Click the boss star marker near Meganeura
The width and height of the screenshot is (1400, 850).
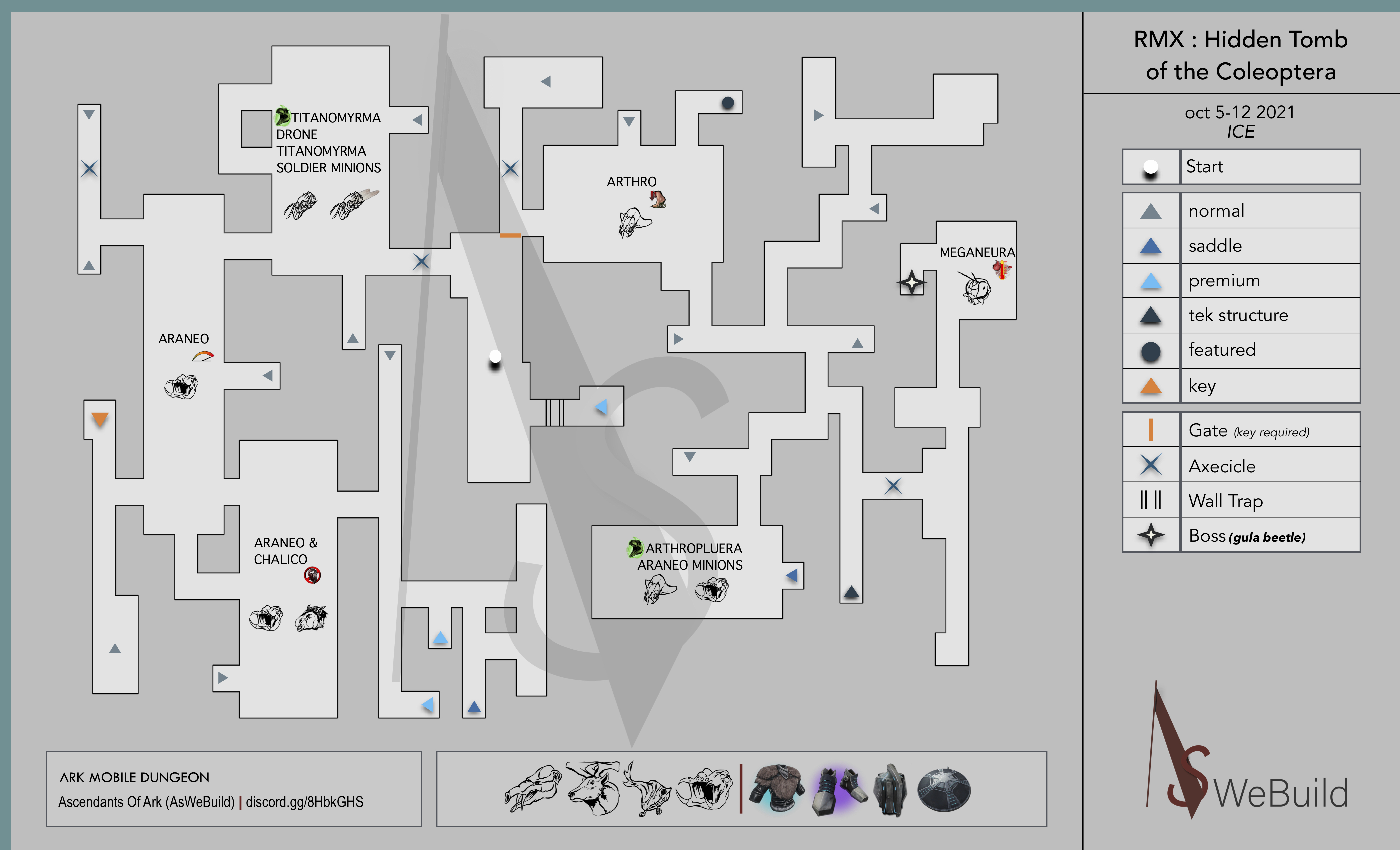point(911,282)
